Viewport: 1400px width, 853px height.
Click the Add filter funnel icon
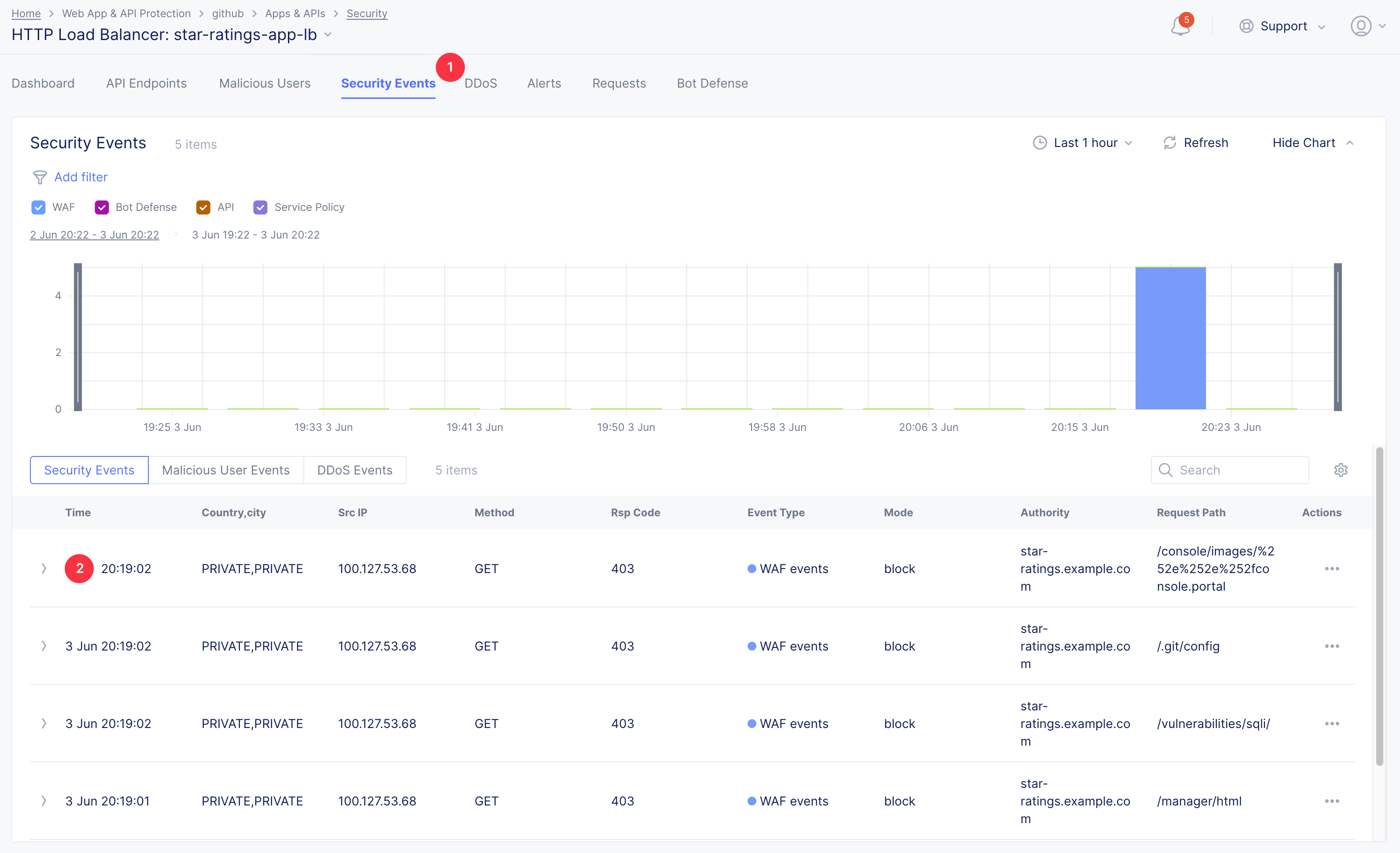pyautogui.click(x=39, y=177)
